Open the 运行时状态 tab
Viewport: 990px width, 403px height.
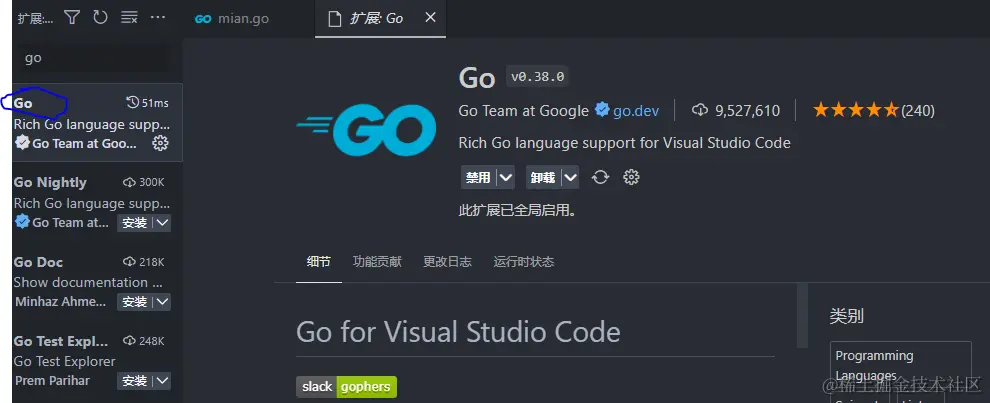click(x=523, y=262)
